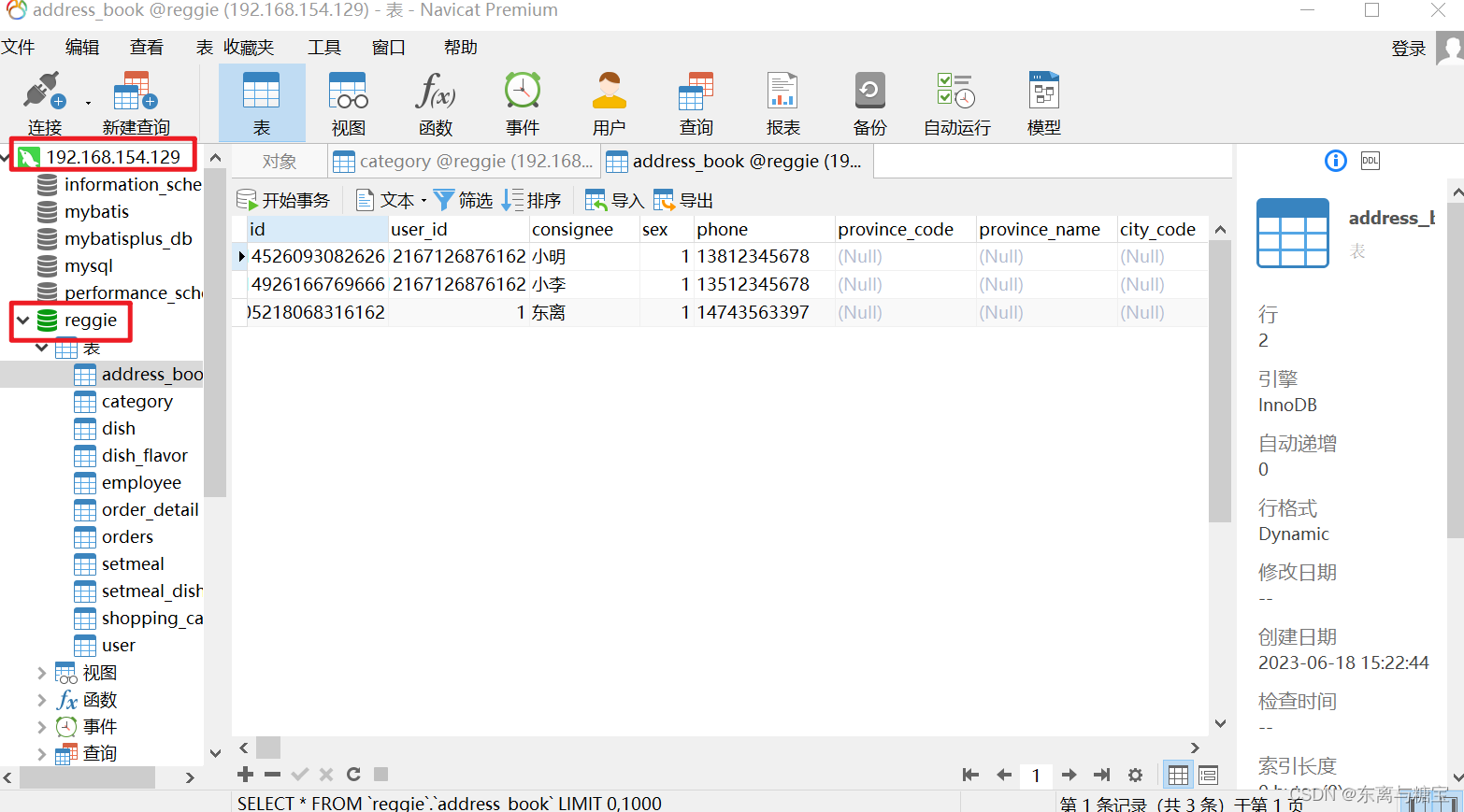
Task: Open the File (文件) menu
Action: [18, 47]
